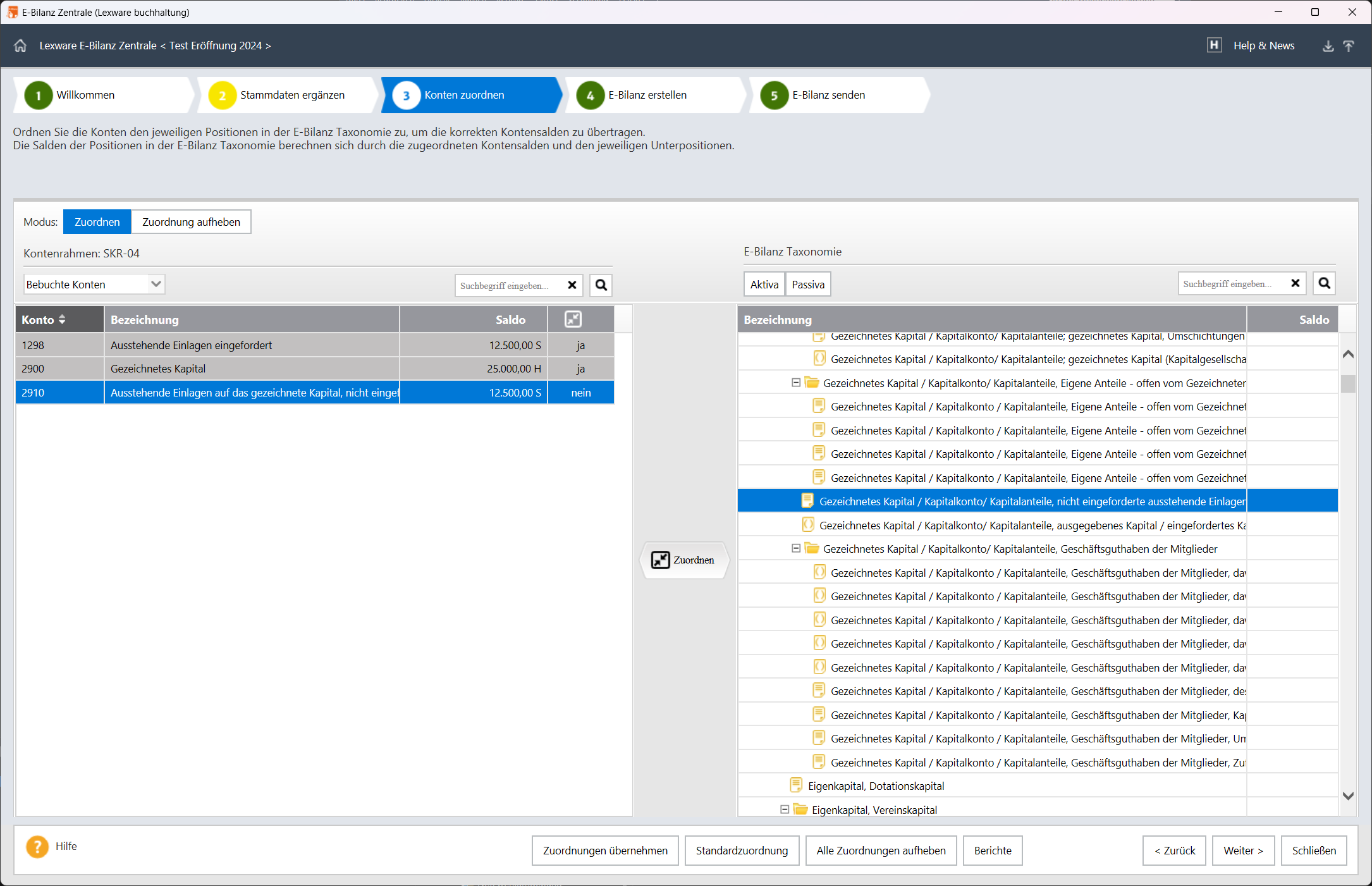Click the Zuordnen button between panels

click(684, 560)
